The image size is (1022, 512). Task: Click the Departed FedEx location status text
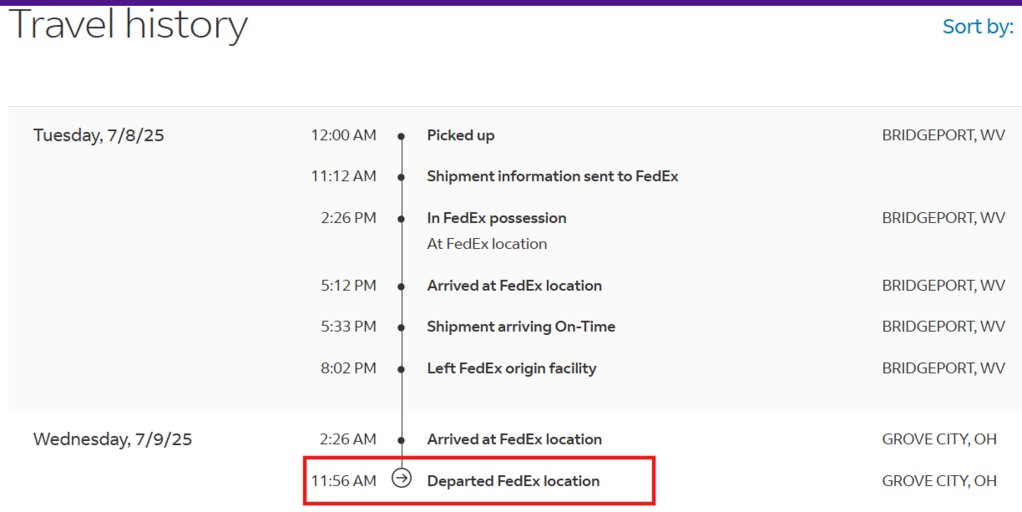pyautogui.click(x=513, y=481)
